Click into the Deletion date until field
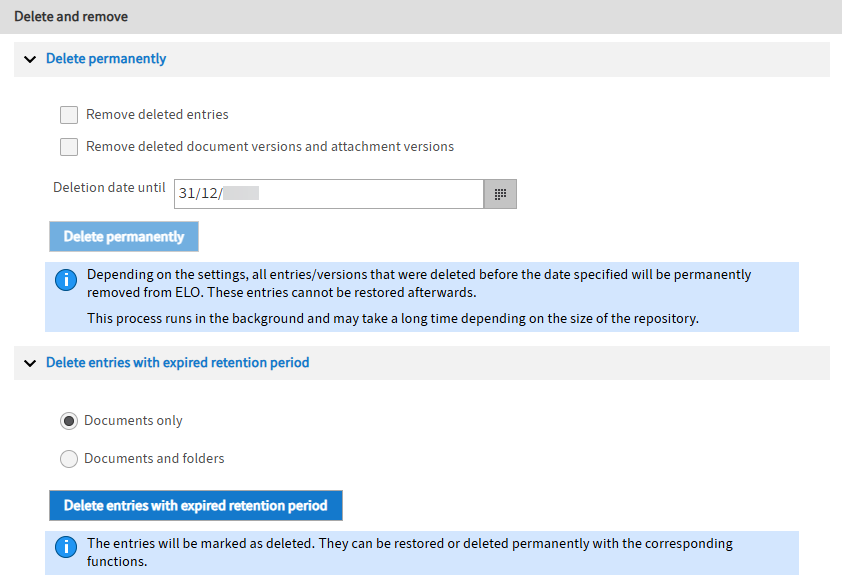This screenshot has height=587, width=842. [328, 194]
